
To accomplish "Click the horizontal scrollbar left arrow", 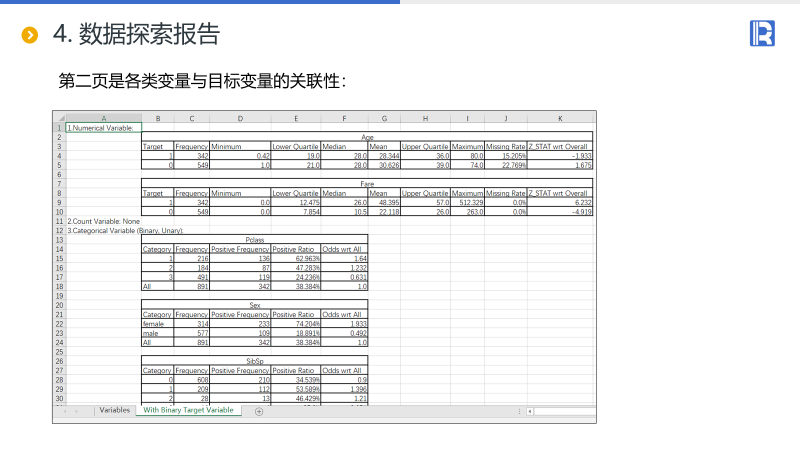I will tap(530, 411).
